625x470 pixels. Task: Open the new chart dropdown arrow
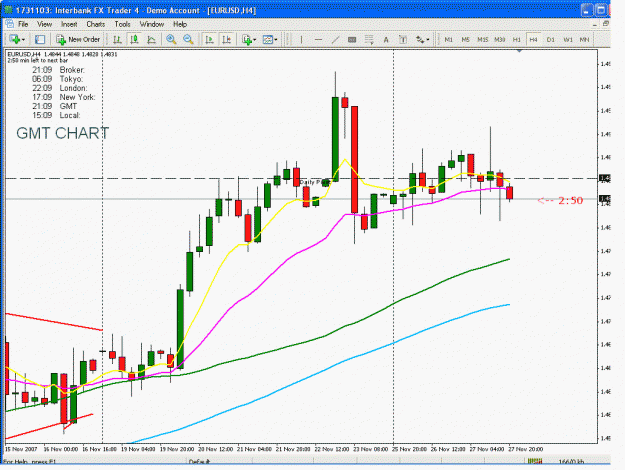click(24, 40)
